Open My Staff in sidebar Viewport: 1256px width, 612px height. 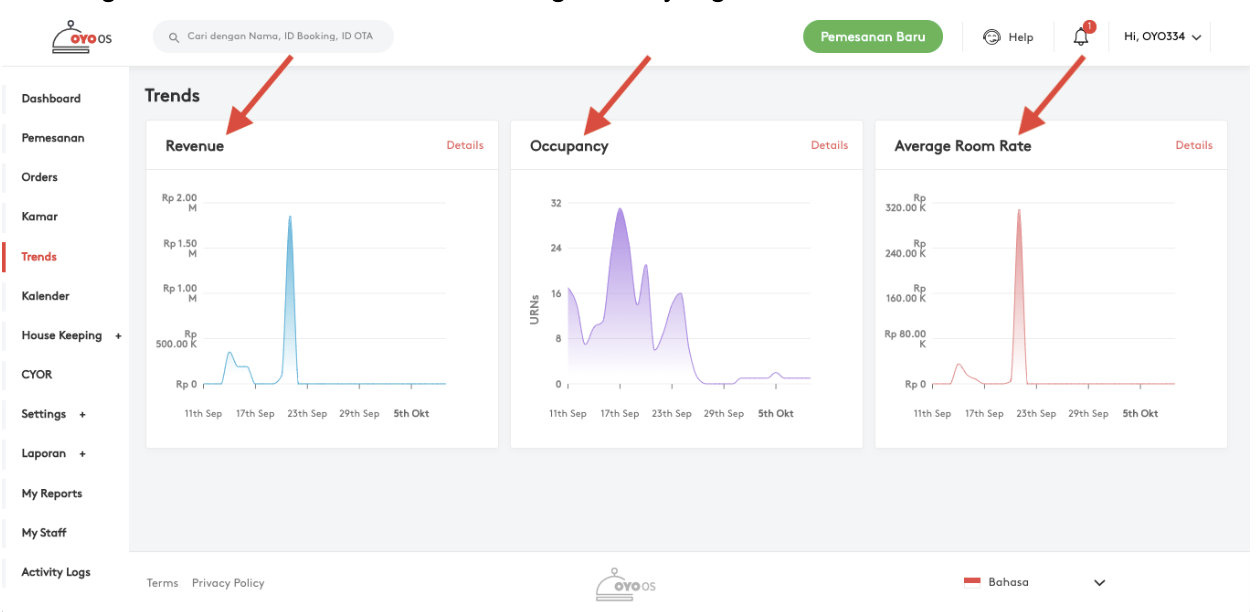click(x=44, y=533)
